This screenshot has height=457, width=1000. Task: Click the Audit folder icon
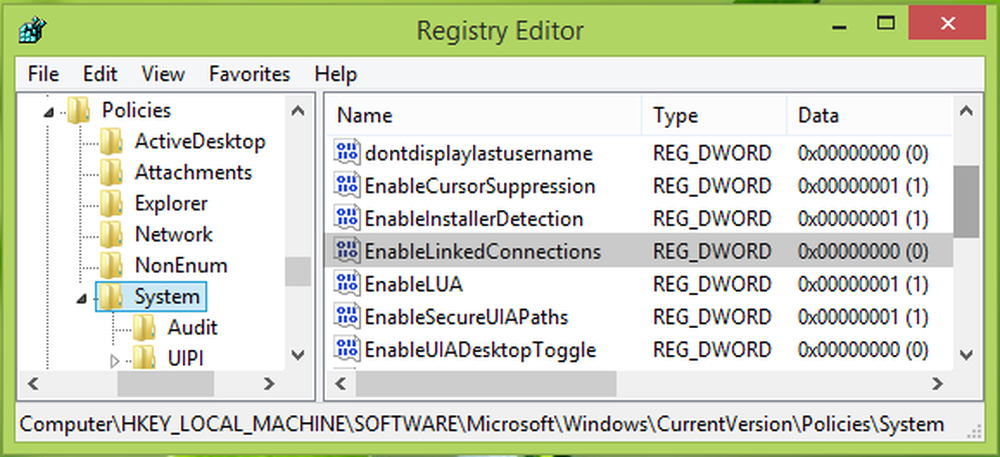tap(147, 327)
